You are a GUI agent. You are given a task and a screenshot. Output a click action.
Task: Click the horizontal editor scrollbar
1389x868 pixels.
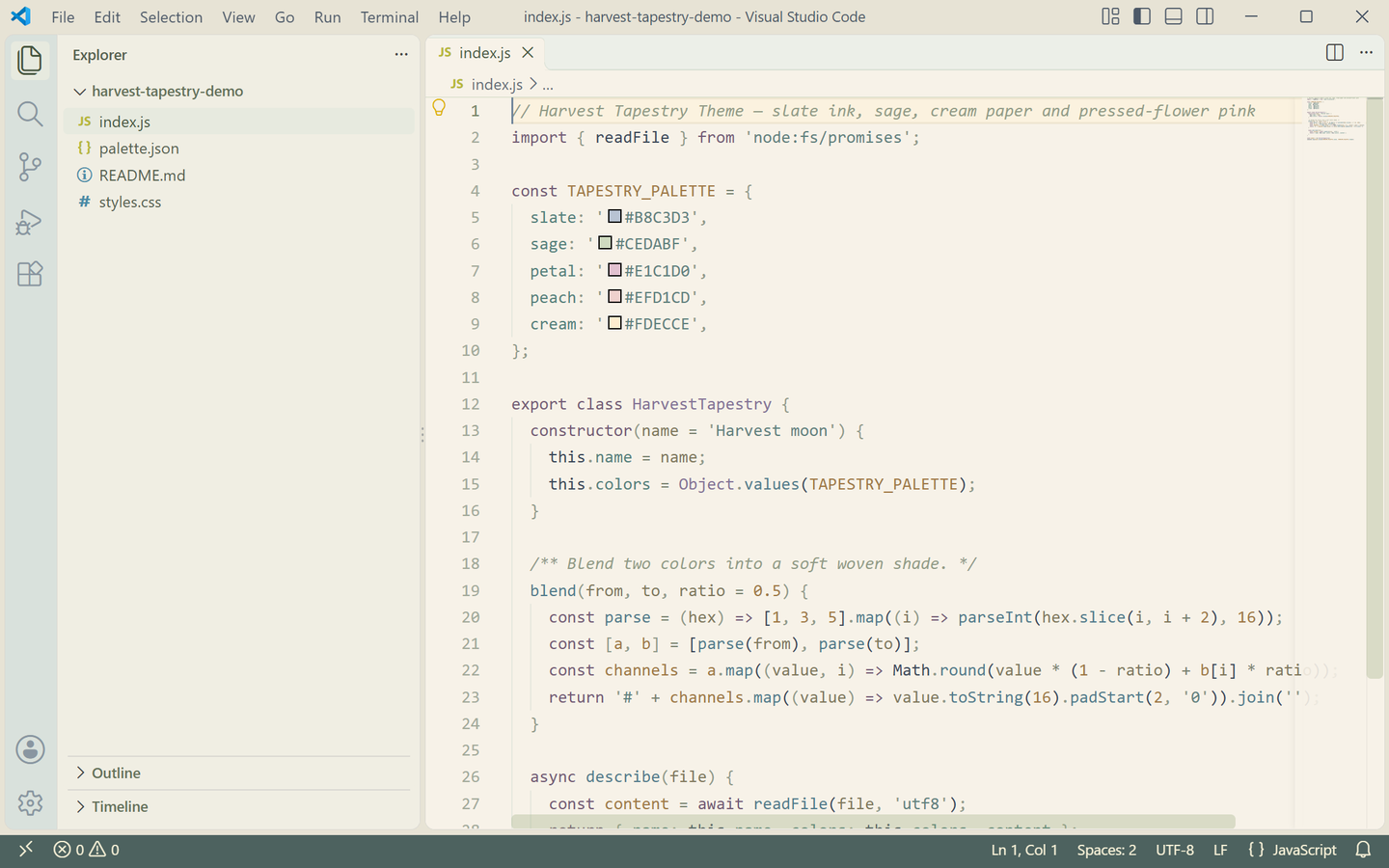pyautogui.click(x=873, y=822)
